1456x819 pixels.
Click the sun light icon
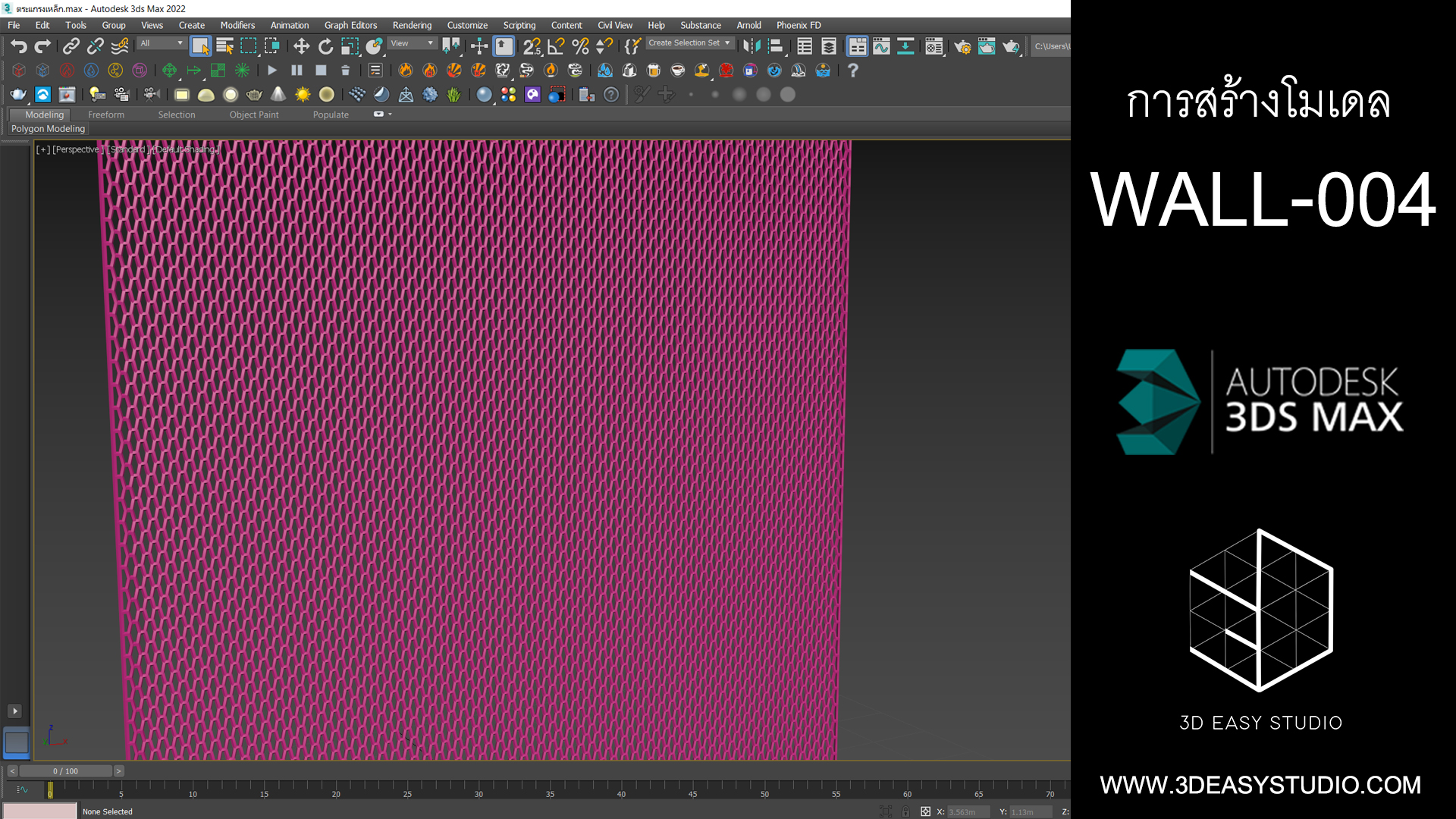click(303, 95)
